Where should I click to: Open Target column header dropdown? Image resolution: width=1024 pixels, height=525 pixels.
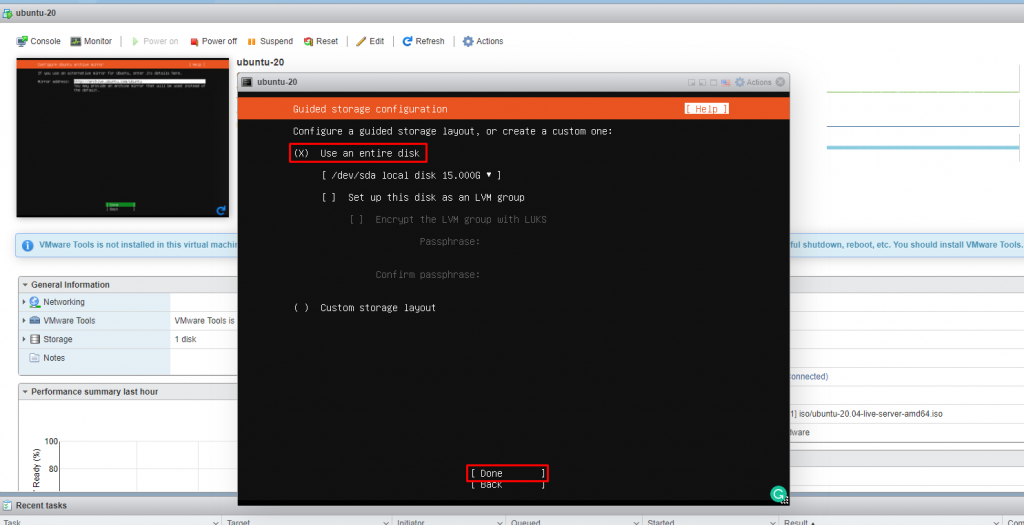pos(385,522)
